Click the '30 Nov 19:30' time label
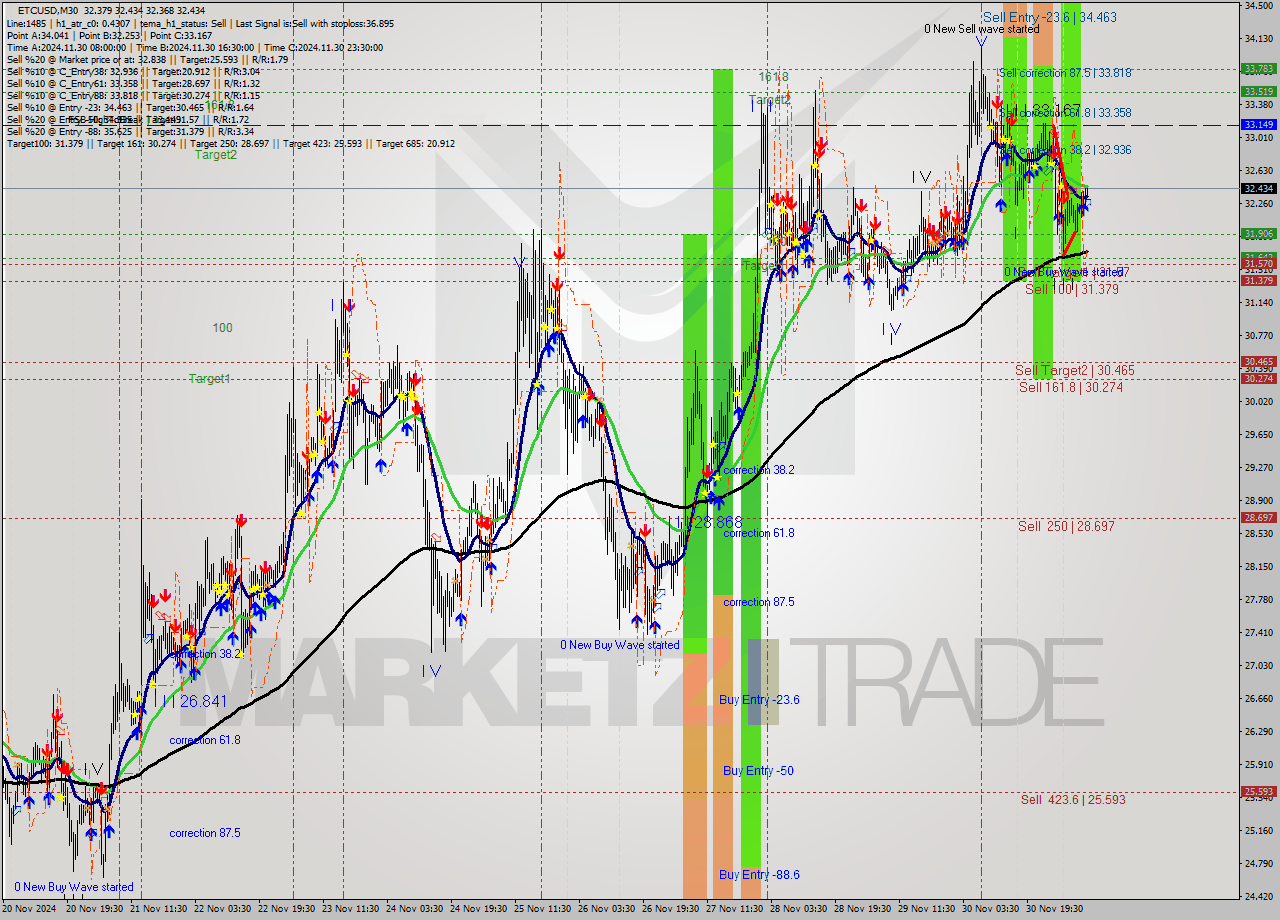 (x=1055, y=909)
